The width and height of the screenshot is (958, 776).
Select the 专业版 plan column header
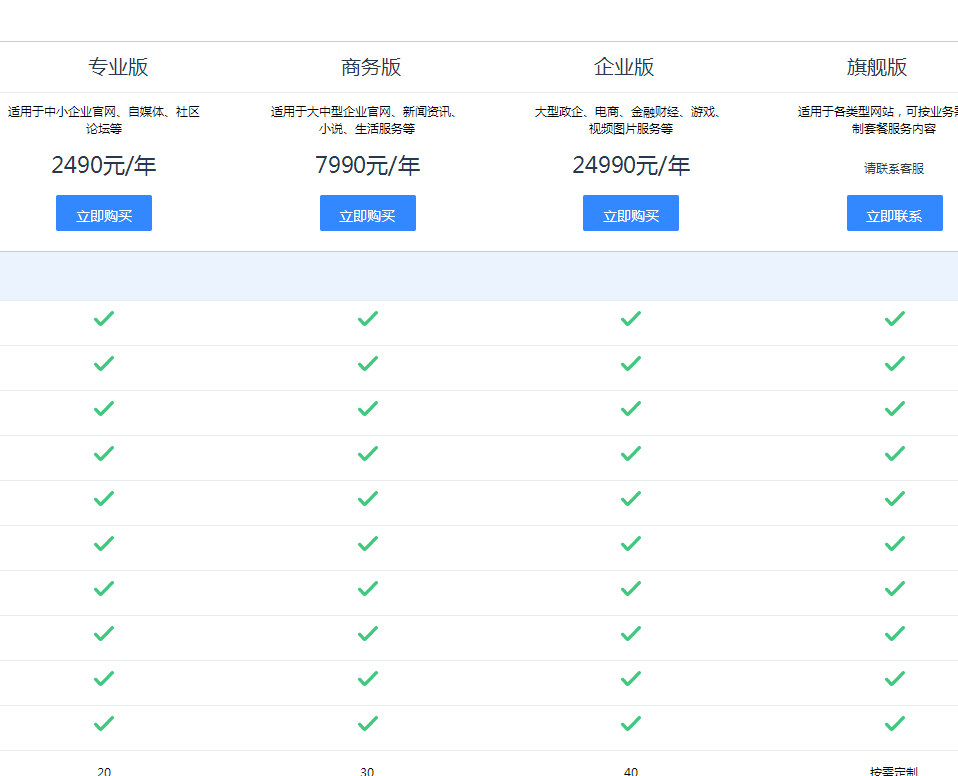point(103,67)
